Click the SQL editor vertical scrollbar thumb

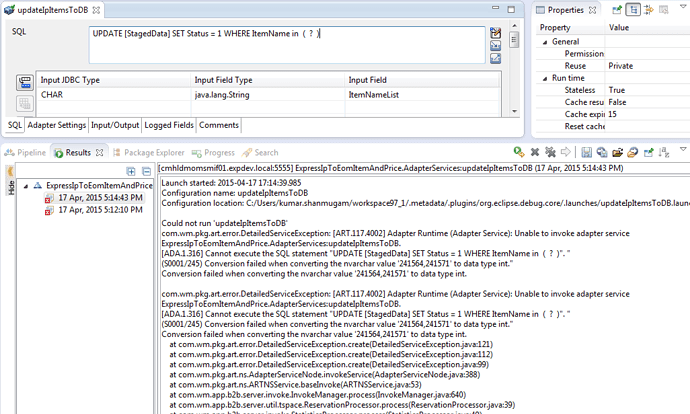[x=514, y=40]
